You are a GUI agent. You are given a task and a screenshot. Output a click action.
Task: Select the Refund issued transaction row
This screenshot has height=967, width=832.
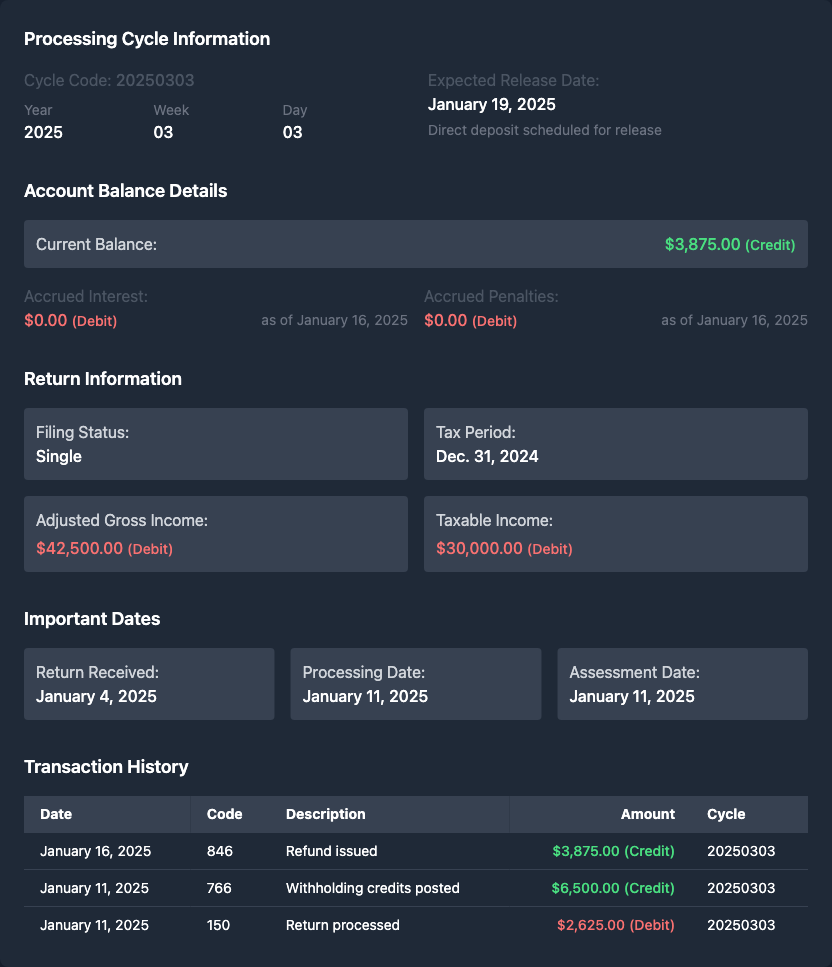click(x=415, y=851)
